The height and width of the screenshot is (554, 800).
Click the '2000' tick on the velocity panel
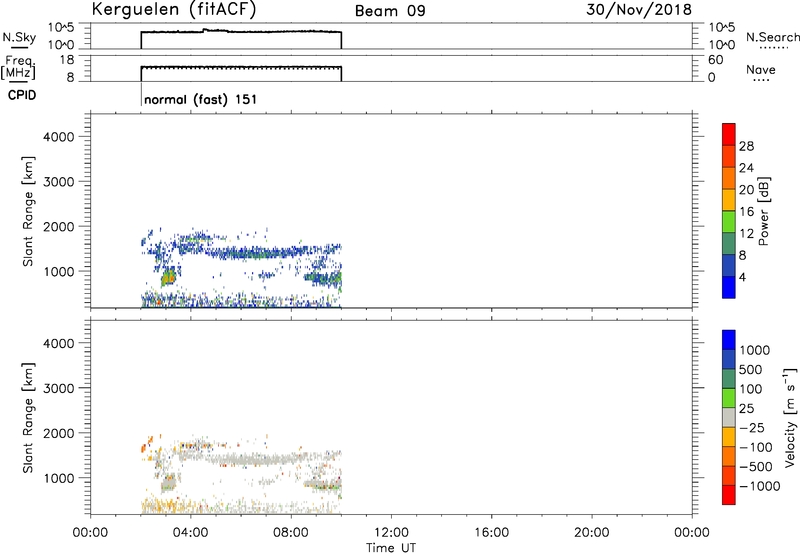tap(58, 433)
